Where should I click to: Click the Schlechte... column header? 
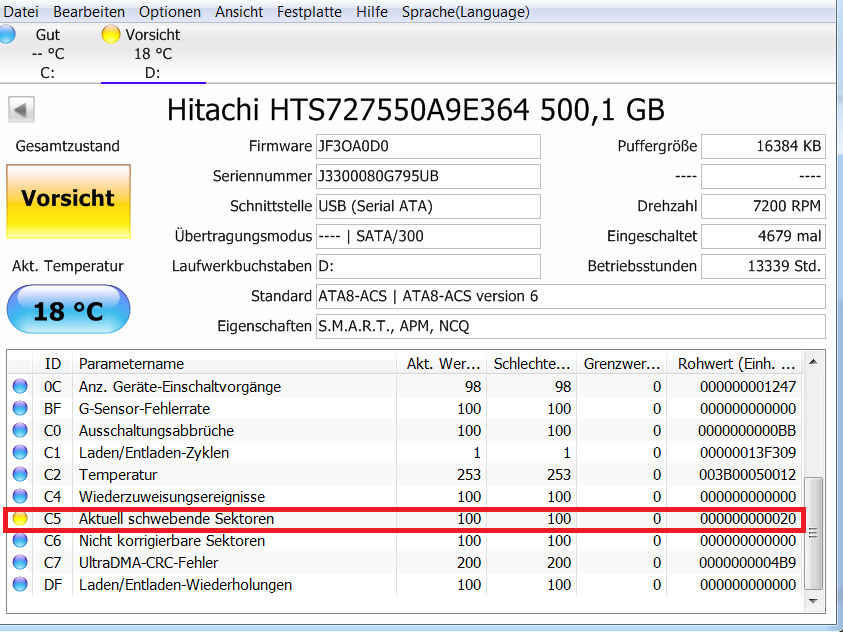click(531, 364)
